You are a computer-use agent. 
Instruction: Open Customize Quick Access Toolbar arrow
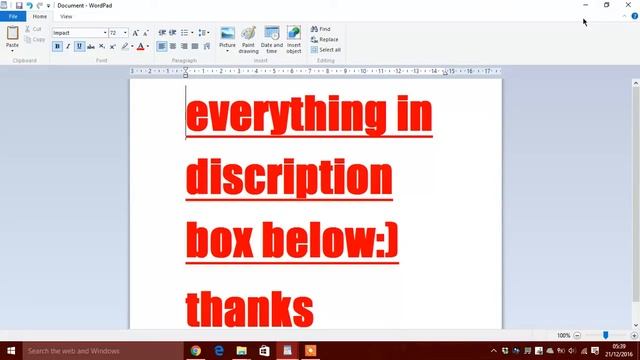[49, 6]
